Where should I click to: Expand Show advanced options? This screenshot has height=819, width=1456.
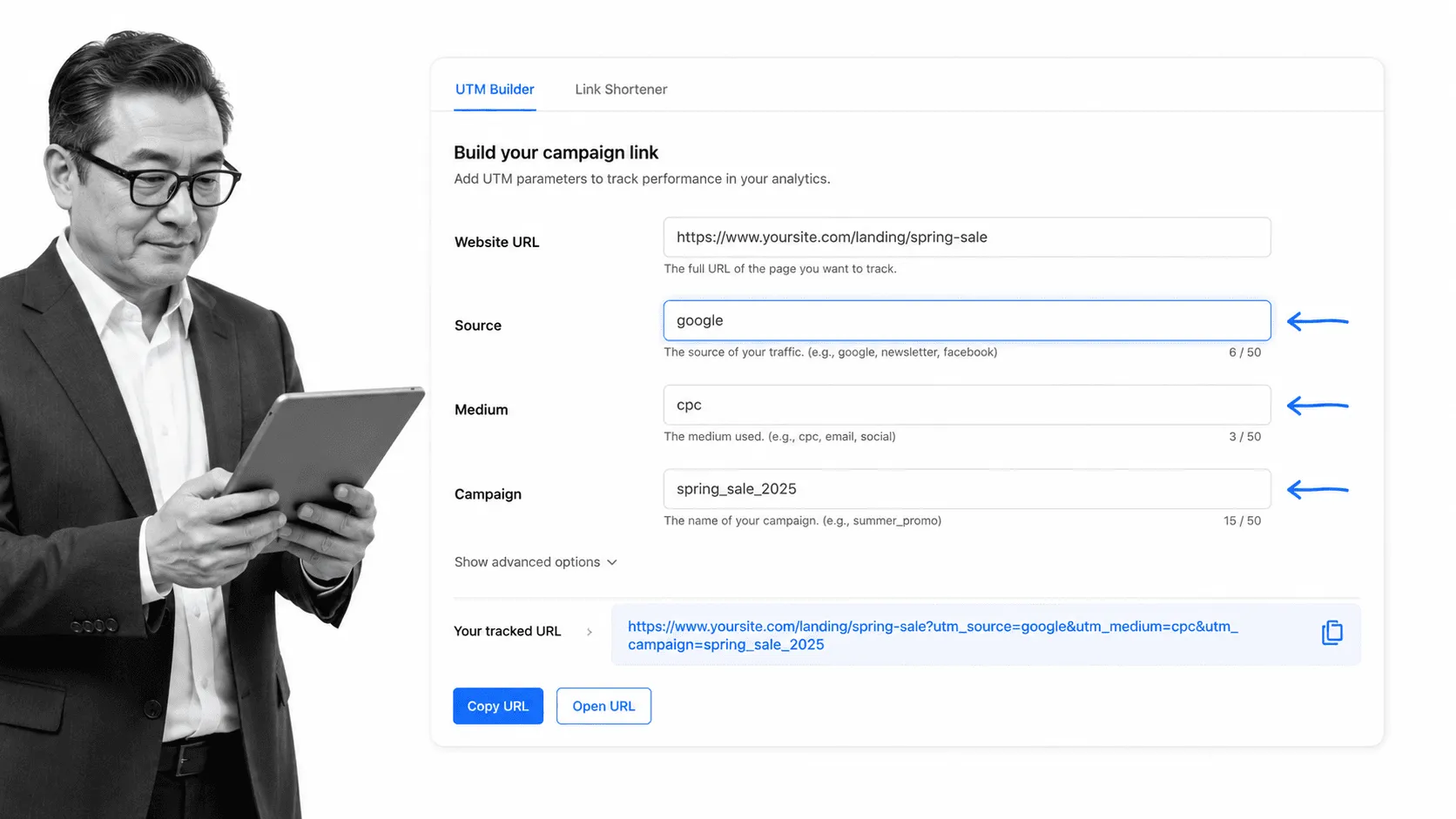tap(536, 562)
